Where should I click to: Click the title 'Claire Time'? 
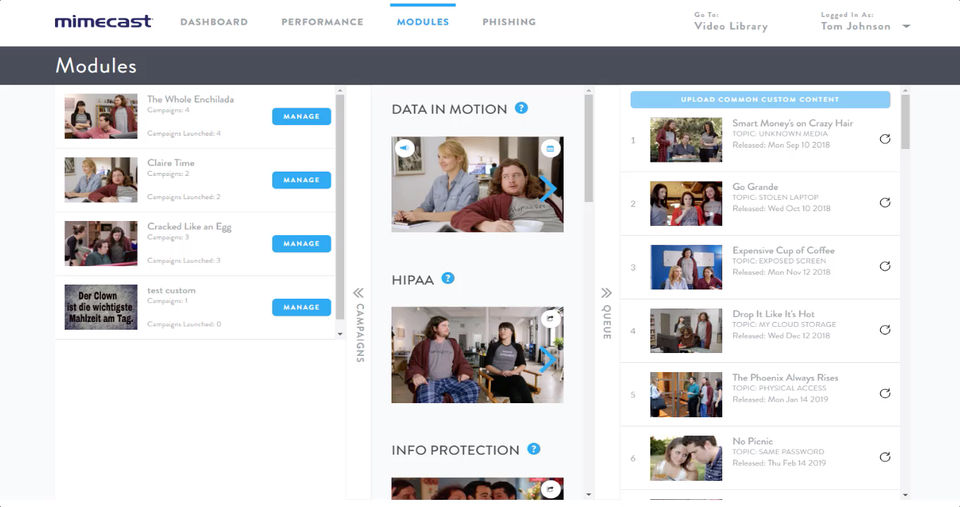171,163
